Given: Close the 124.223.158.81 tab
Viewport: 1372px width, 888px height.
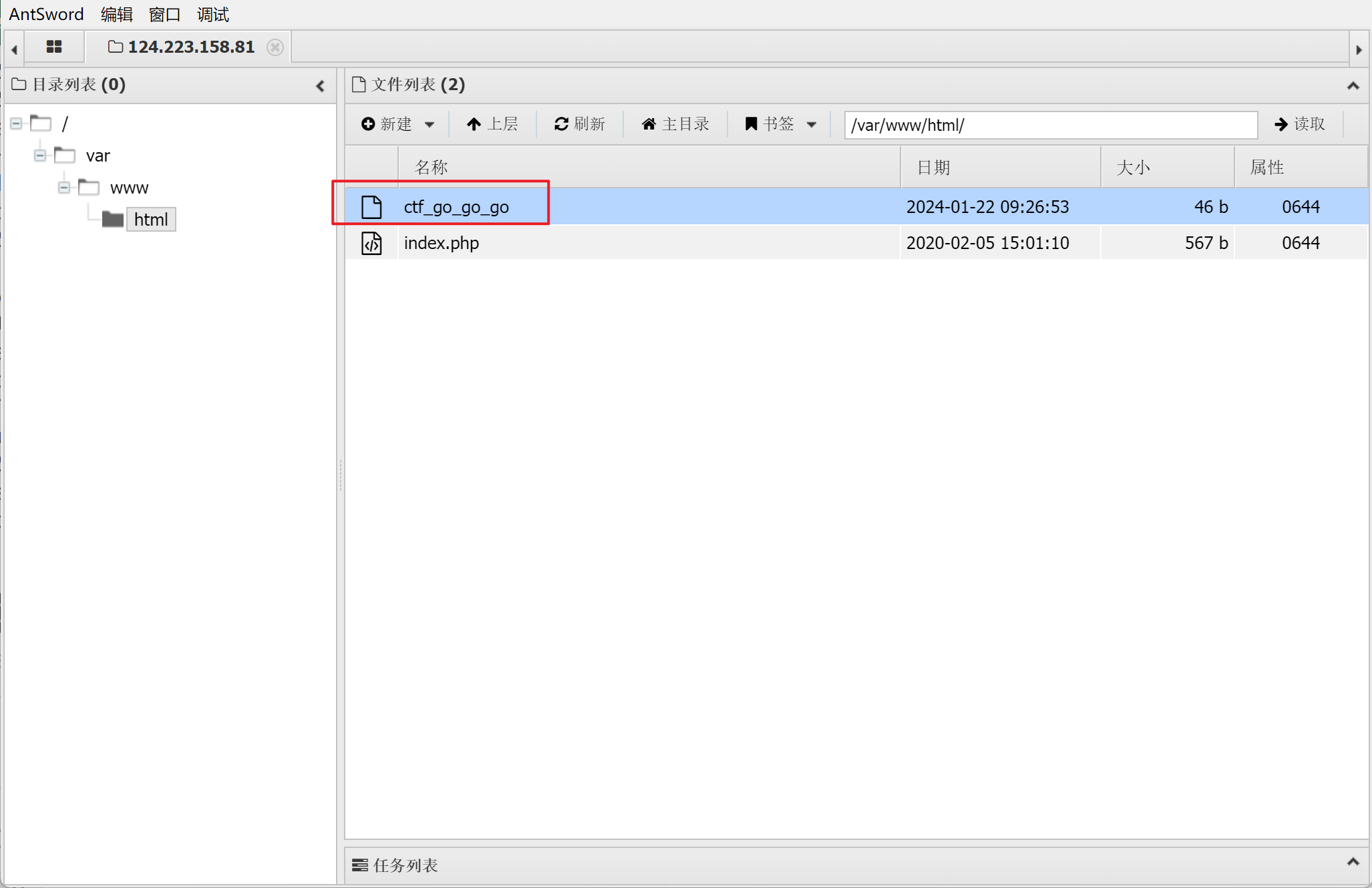Looking at the screenshot, I should click(275, 47).
